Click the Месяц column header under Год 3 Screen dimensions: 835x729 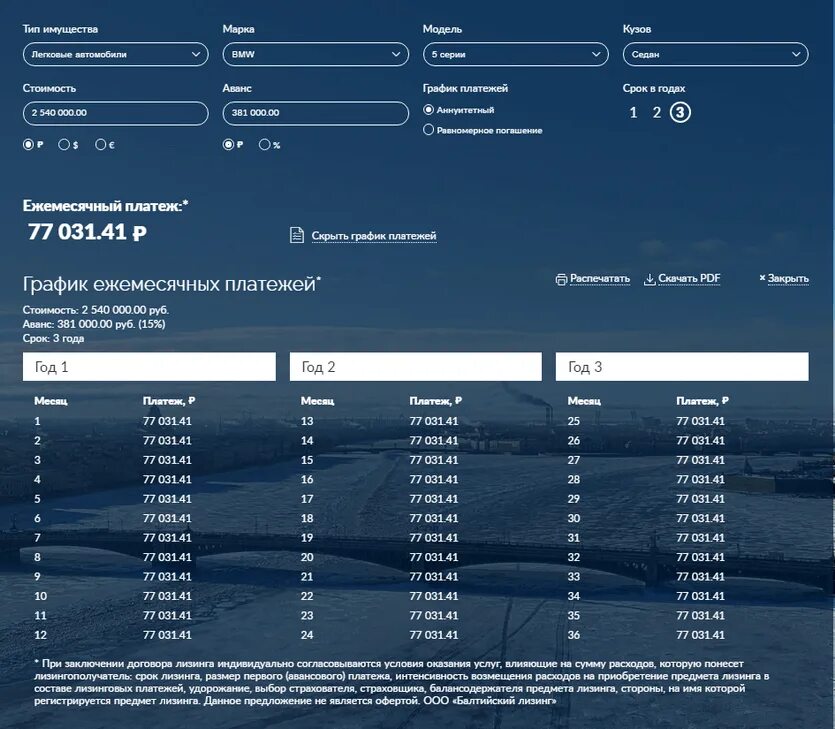tap(584, 401)
